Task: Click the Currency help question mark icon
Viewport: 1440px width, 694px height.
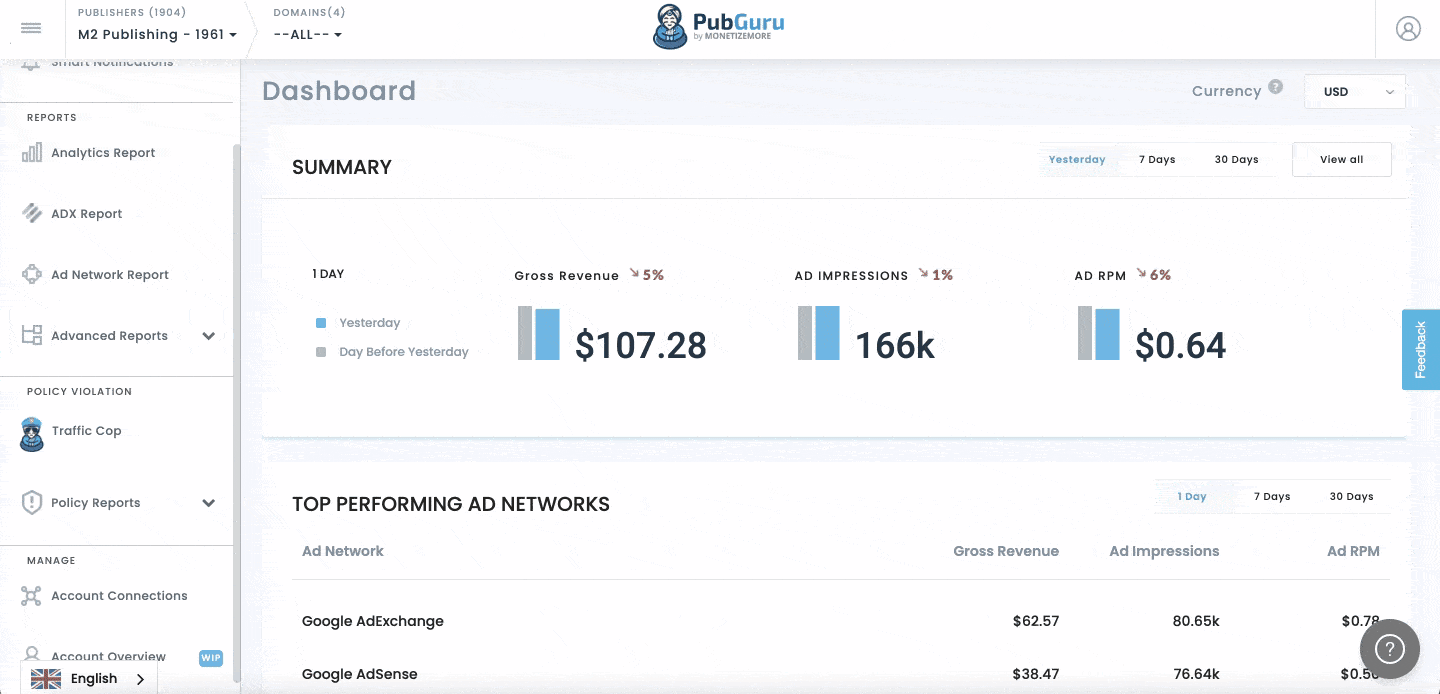Action: point(1275,87)
